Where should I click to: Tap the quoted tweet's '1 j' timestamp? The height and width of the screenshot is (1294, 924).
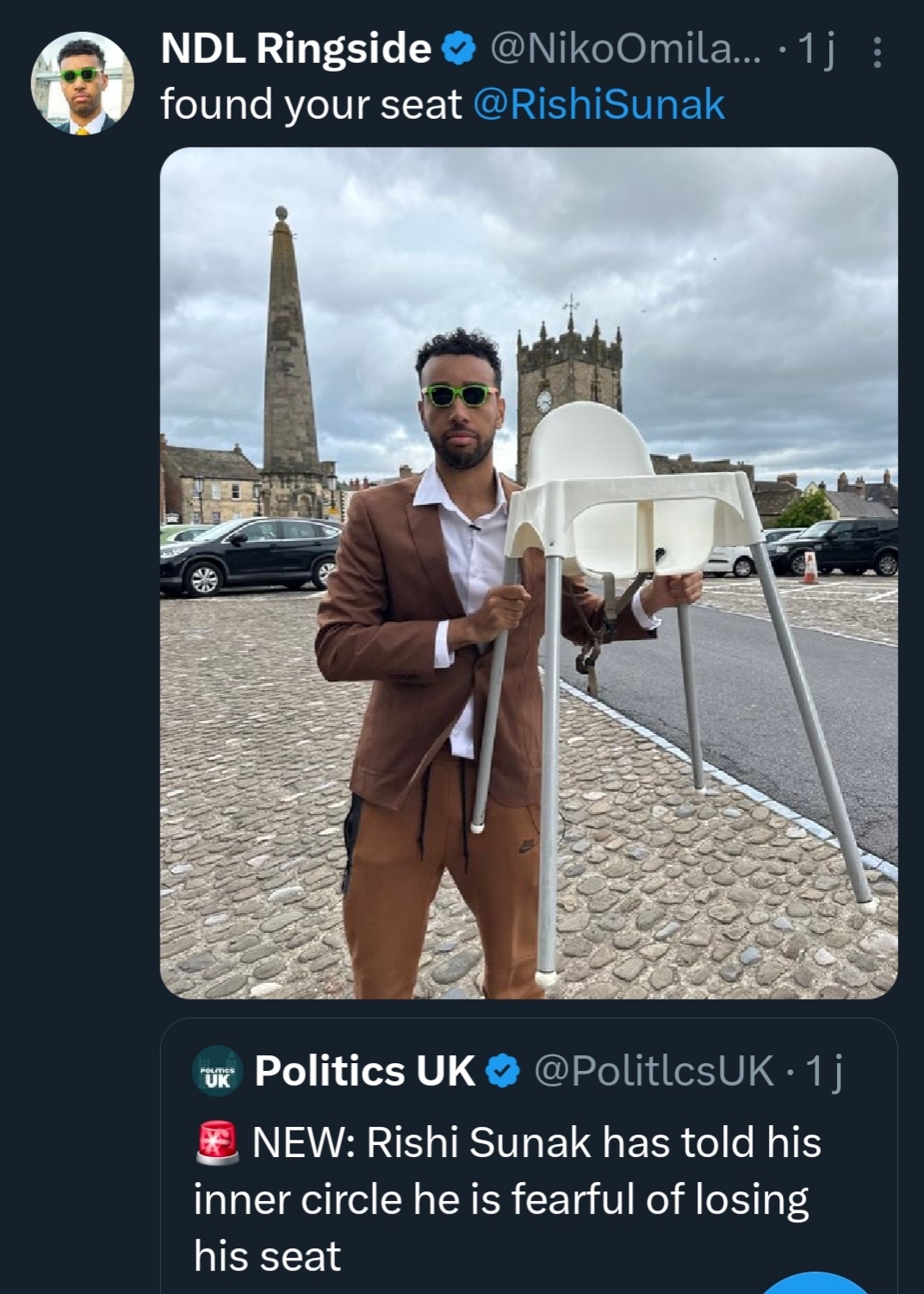click(824, 1071)
